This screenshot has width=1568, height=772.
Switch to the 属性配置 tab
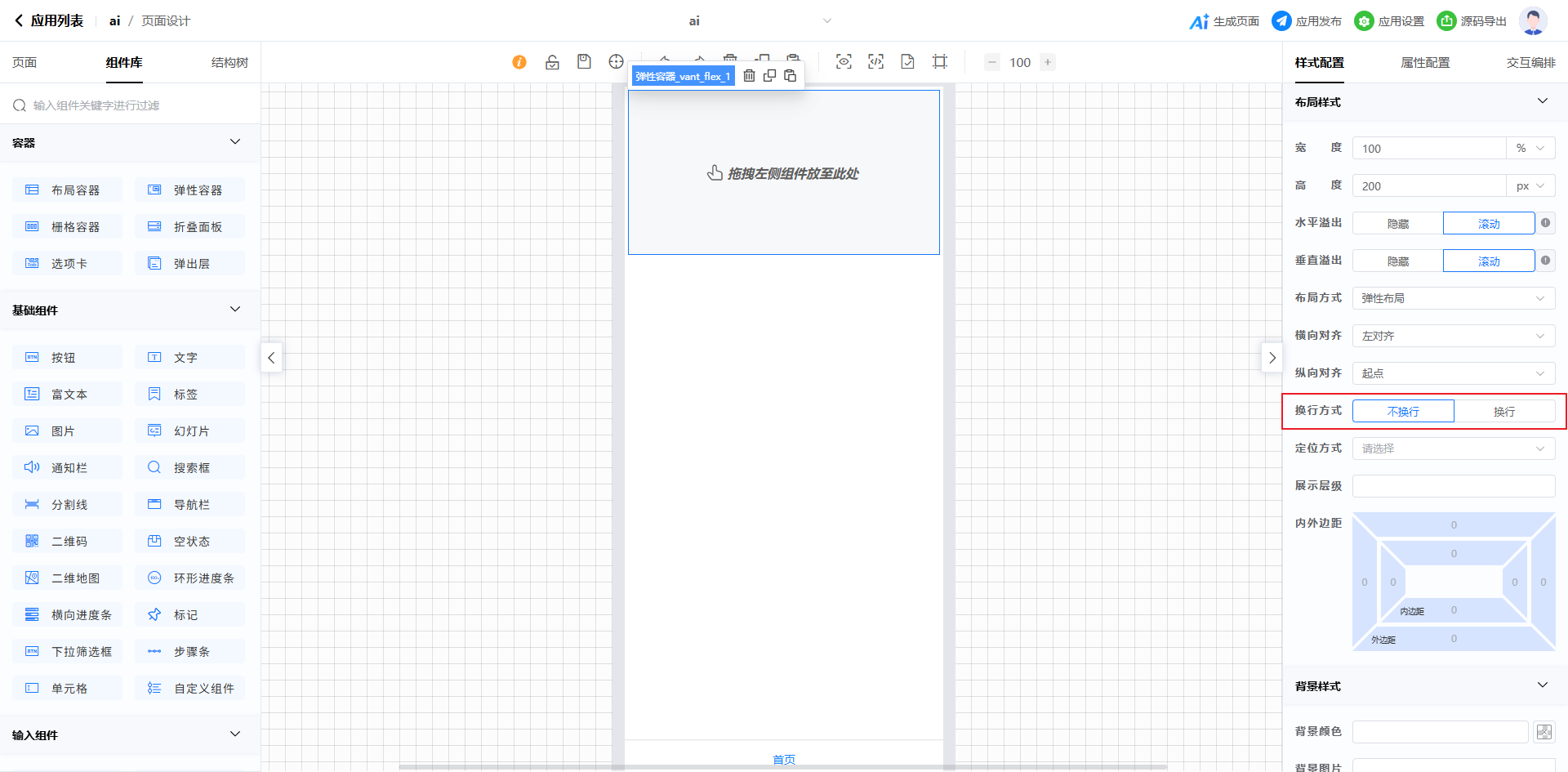1424,63
